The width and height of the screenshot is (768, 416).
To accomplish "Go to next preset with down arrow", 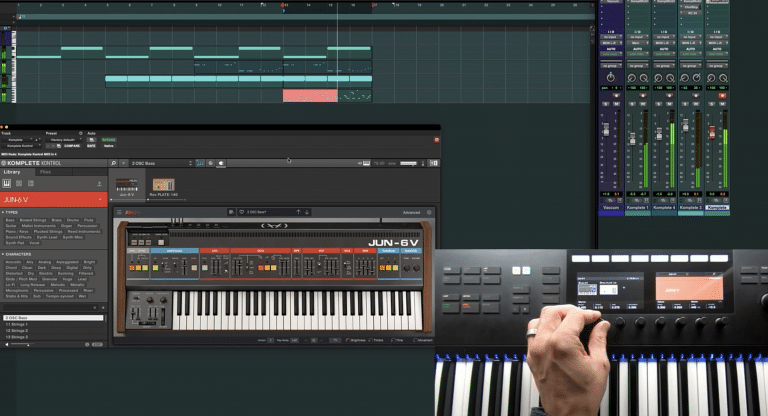I will [x=307, y=212].
